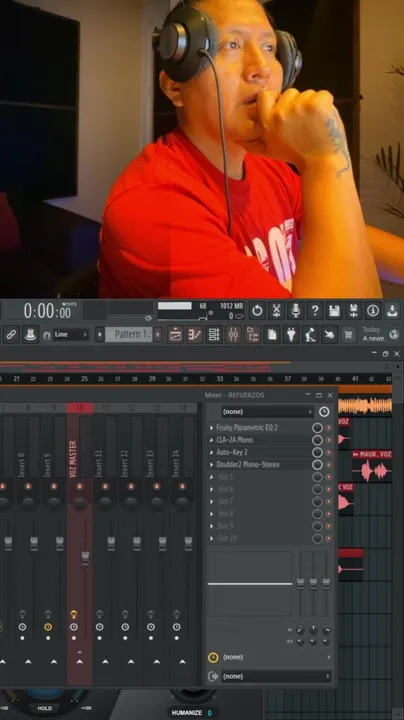Image resolution: width=404 pixels, height=720 pixels.
Task: Click the VOZ MASTER volume fader
Action: [85, 559]
